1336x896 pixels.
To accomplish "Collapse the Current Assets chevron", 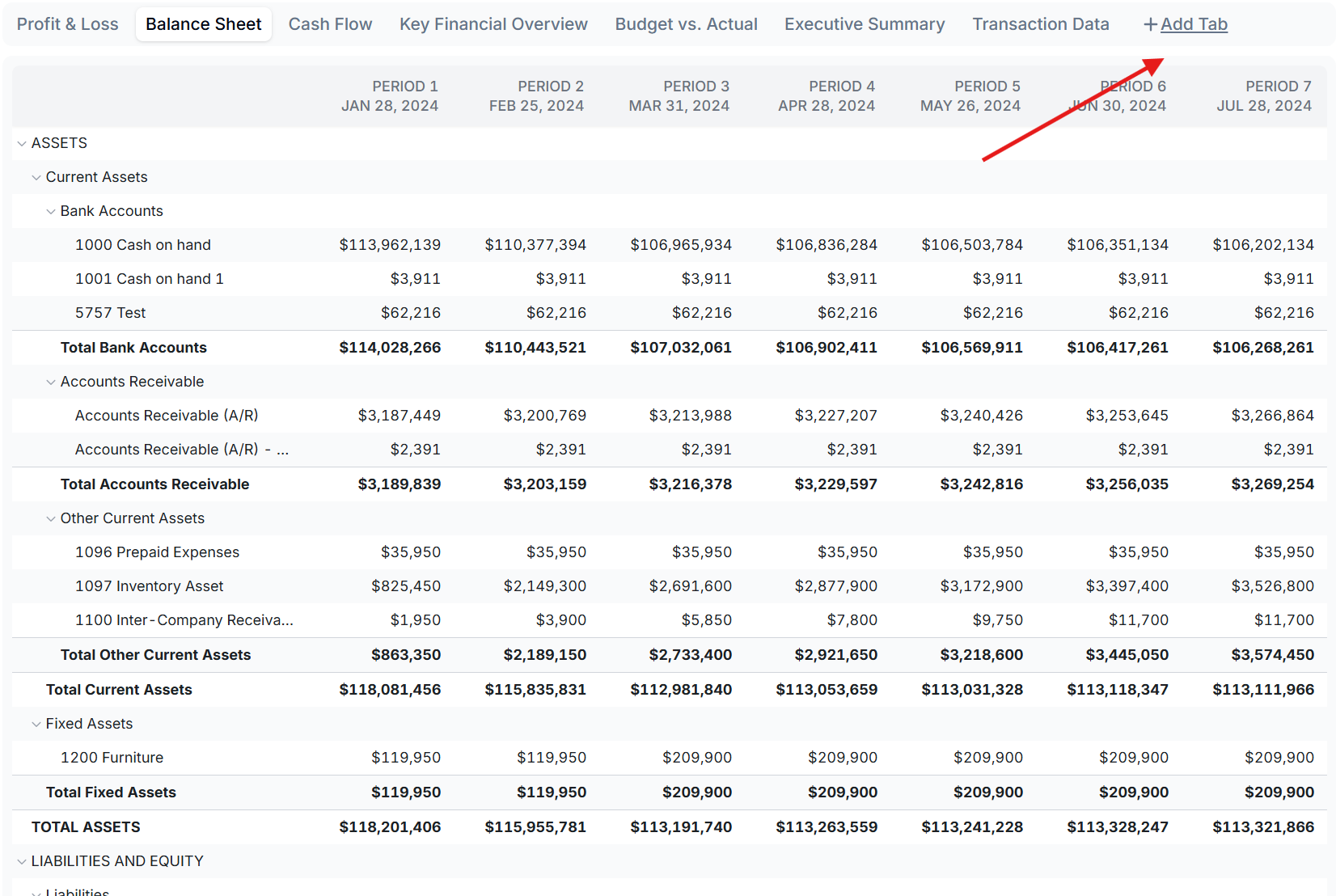I will [x=36, y=177].
